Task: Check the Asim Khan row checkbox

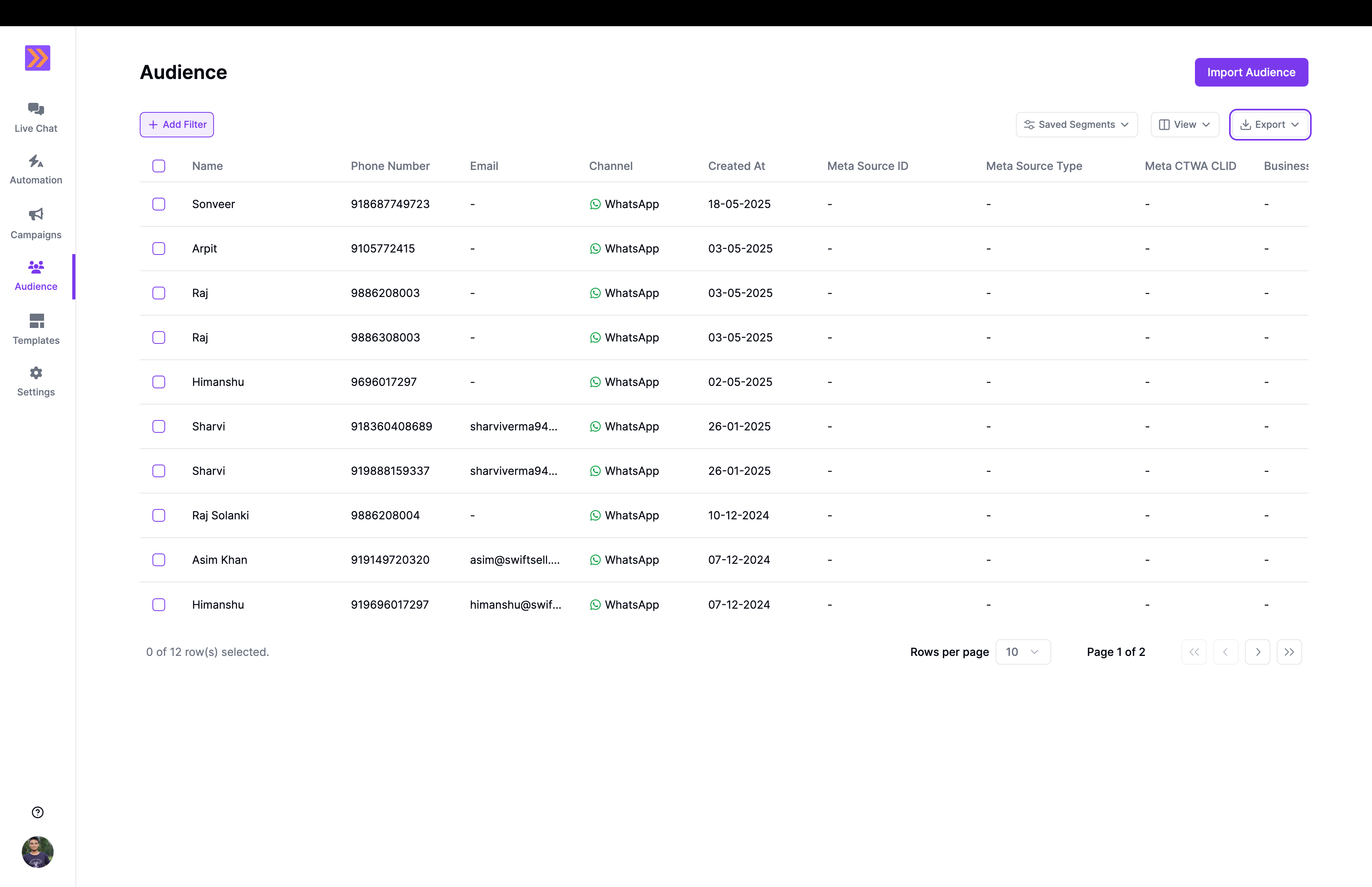Action: [159, 560]
